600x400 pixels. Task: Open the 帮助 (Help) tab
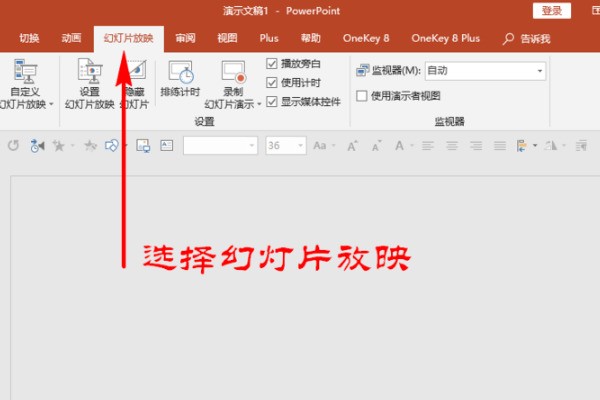click(310, 38)
